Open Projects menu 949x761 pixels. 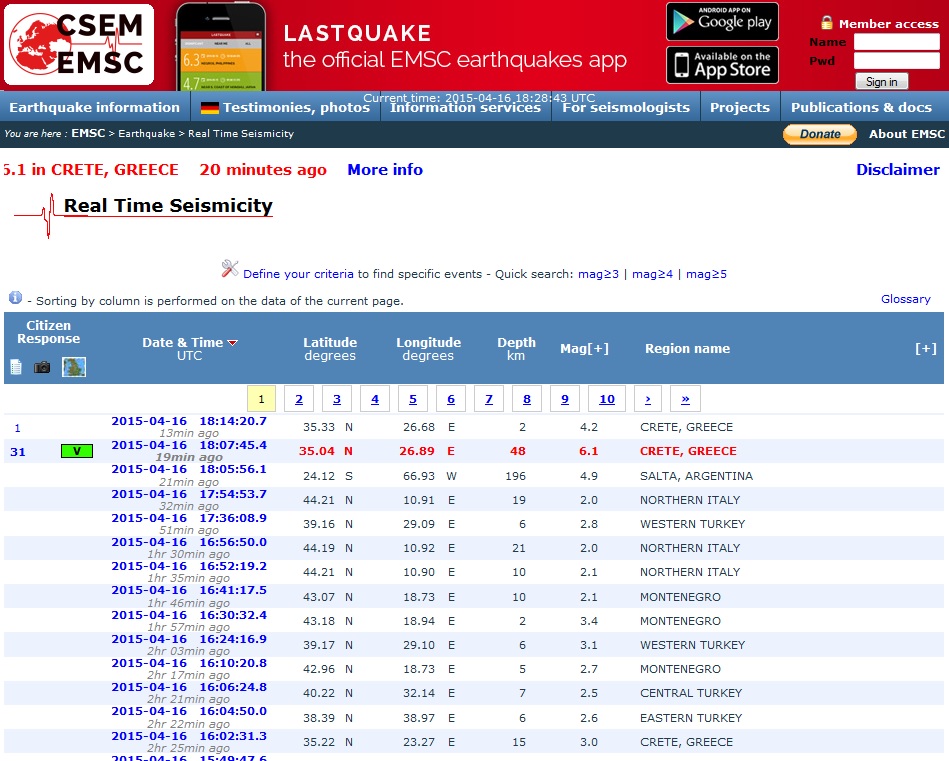pyautogui.click(x=740, y=107)
